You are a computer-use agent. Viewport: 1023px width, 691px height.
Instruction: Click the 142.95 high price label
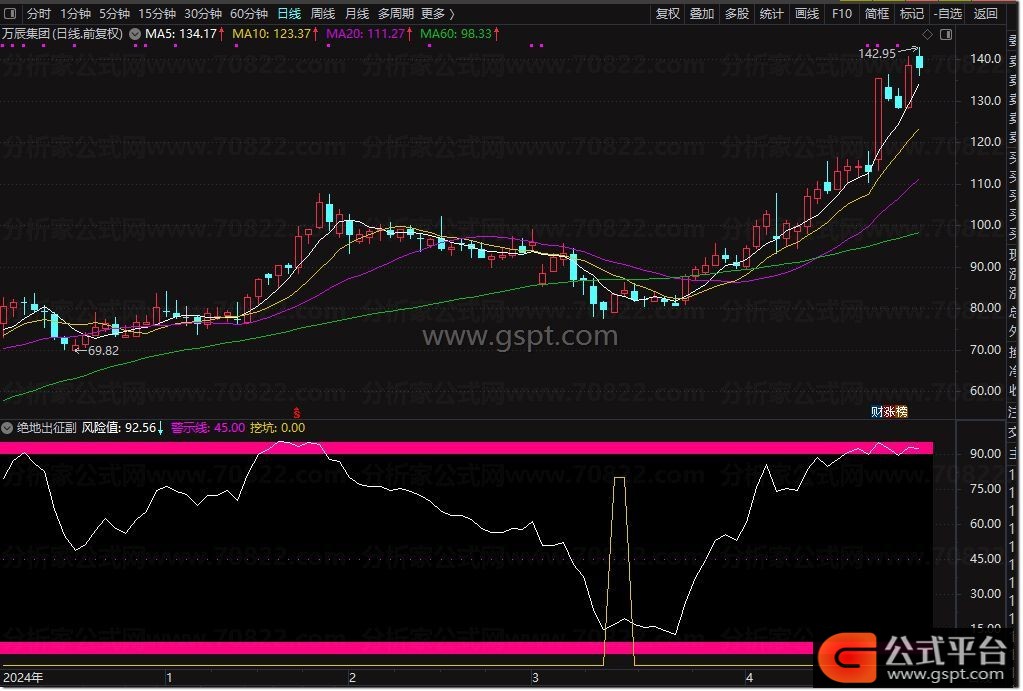pyautogui.click(x=877, y=54)
